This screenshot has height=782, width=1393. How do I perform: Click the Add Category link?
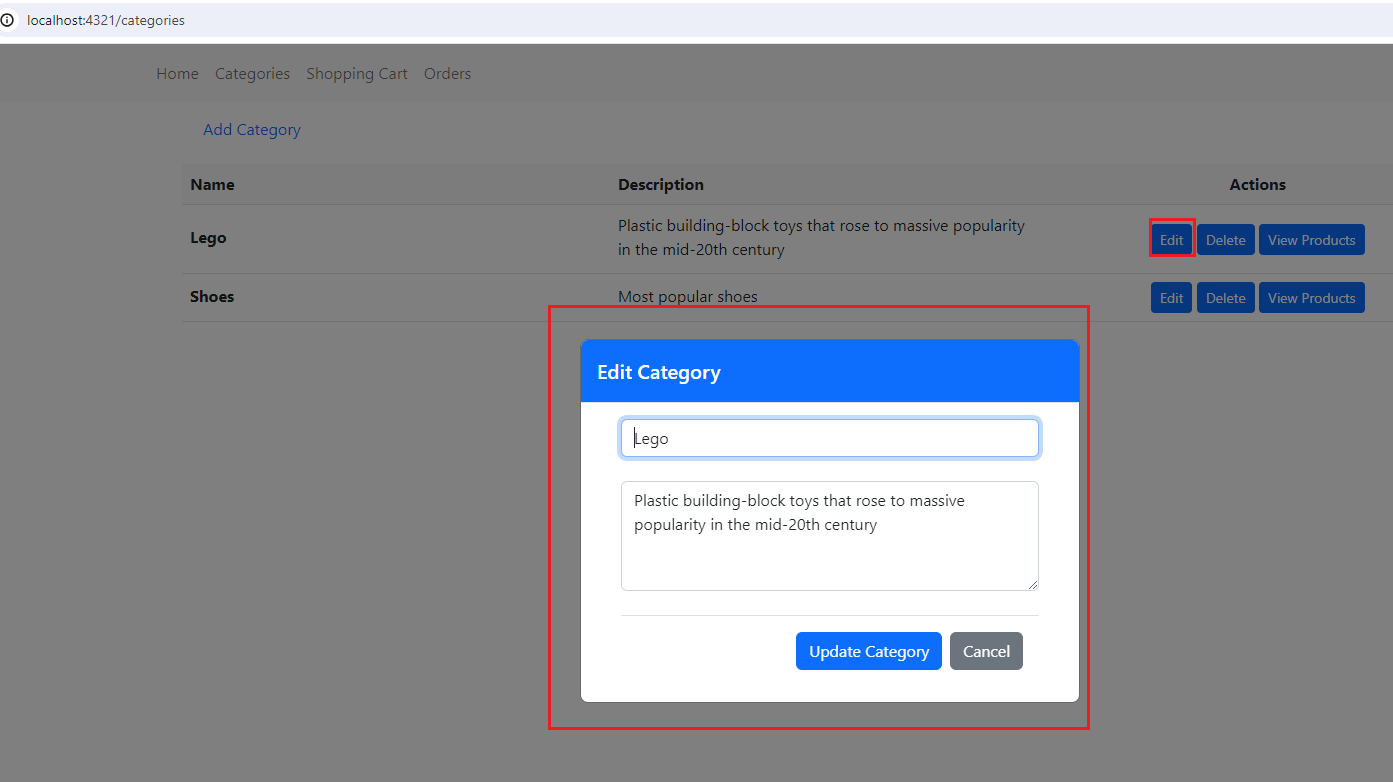click(x=252, y=129)
